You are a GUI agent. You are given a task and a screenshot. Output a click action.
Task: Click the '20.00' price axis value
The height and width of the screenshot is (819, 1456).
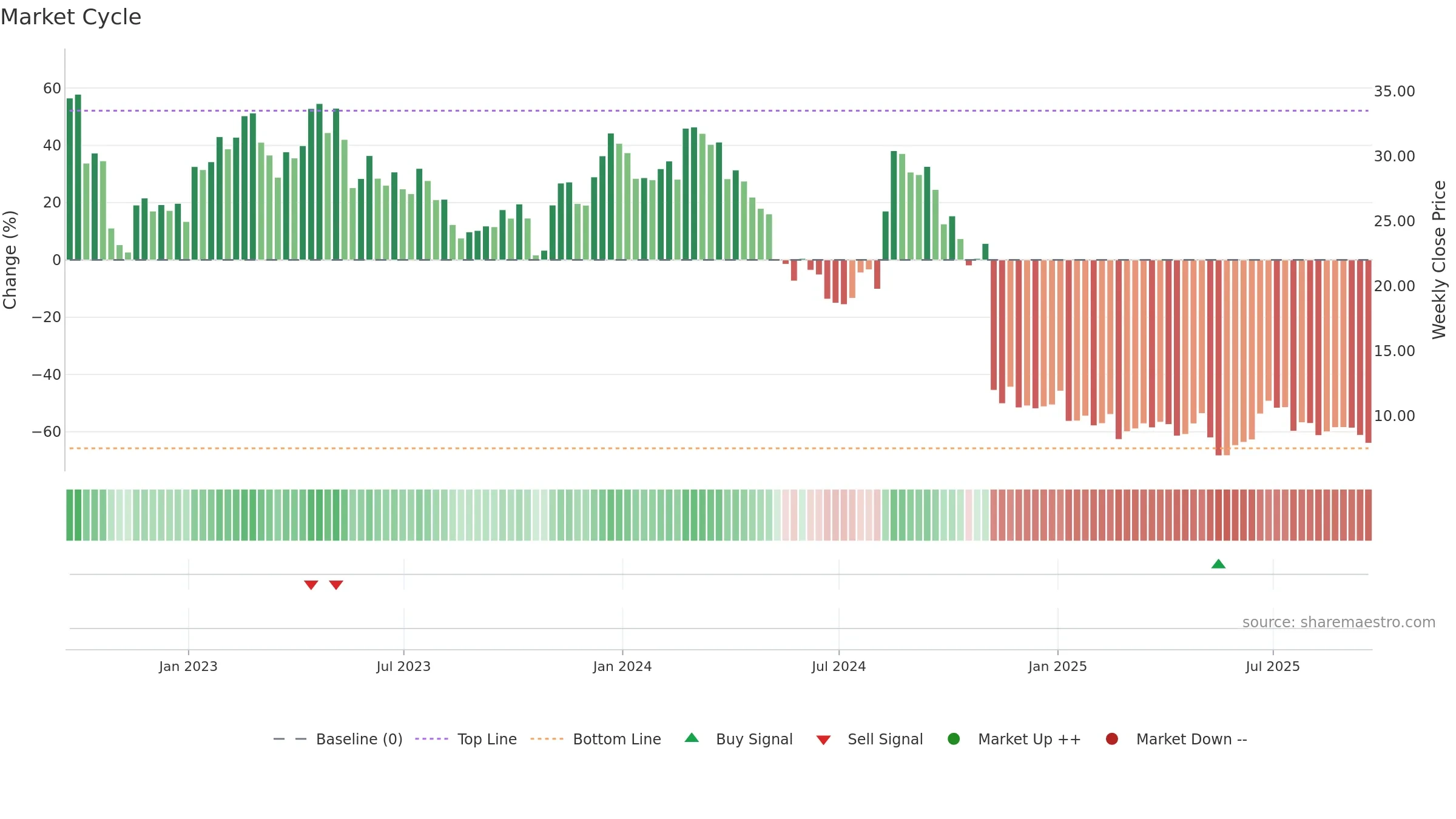tap(1394, 286)
